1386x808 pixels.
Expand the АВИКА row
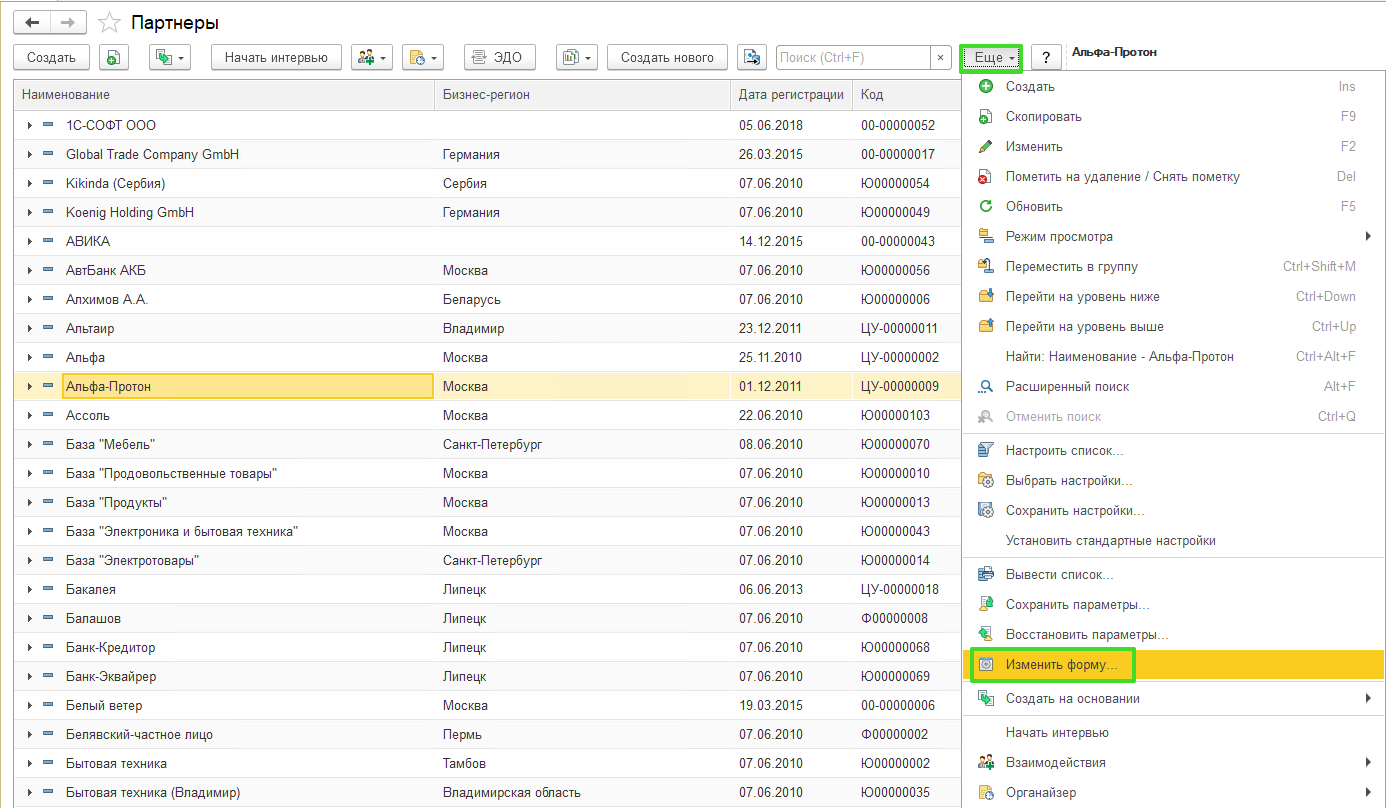click(30, 242)
